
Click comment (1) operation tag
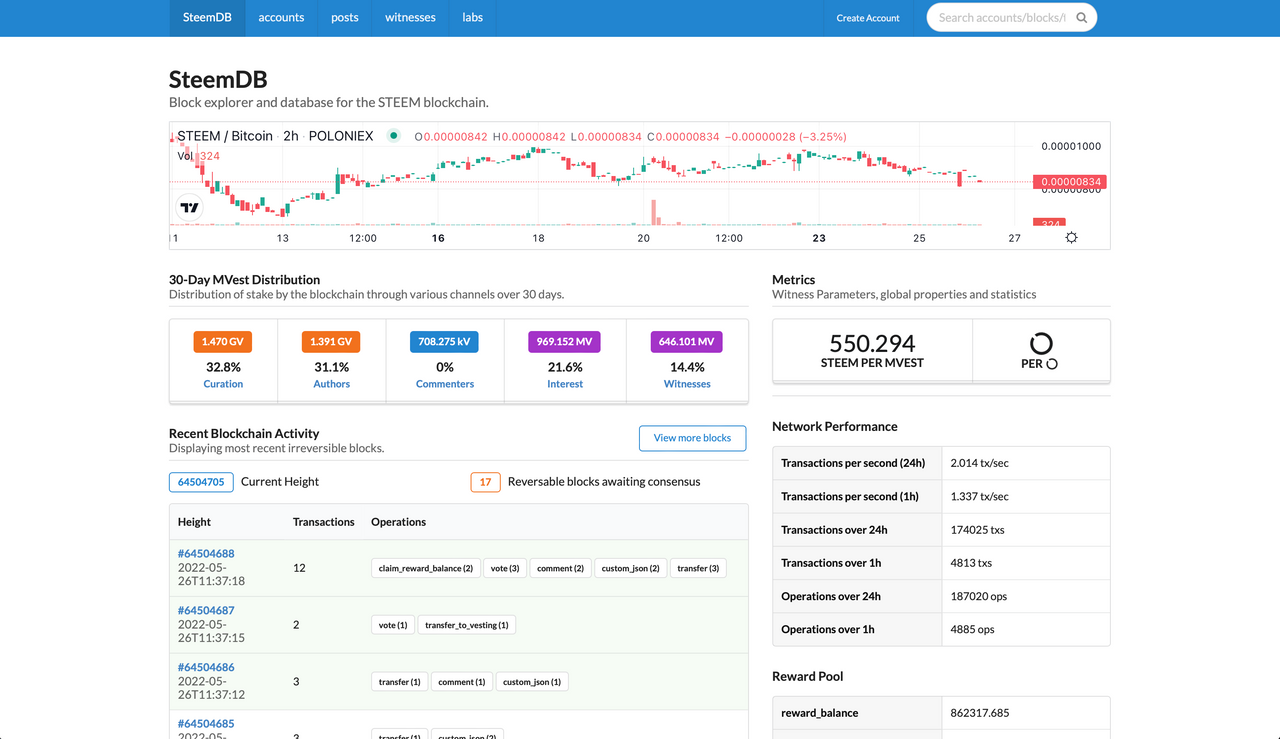(x=462, y=682)
